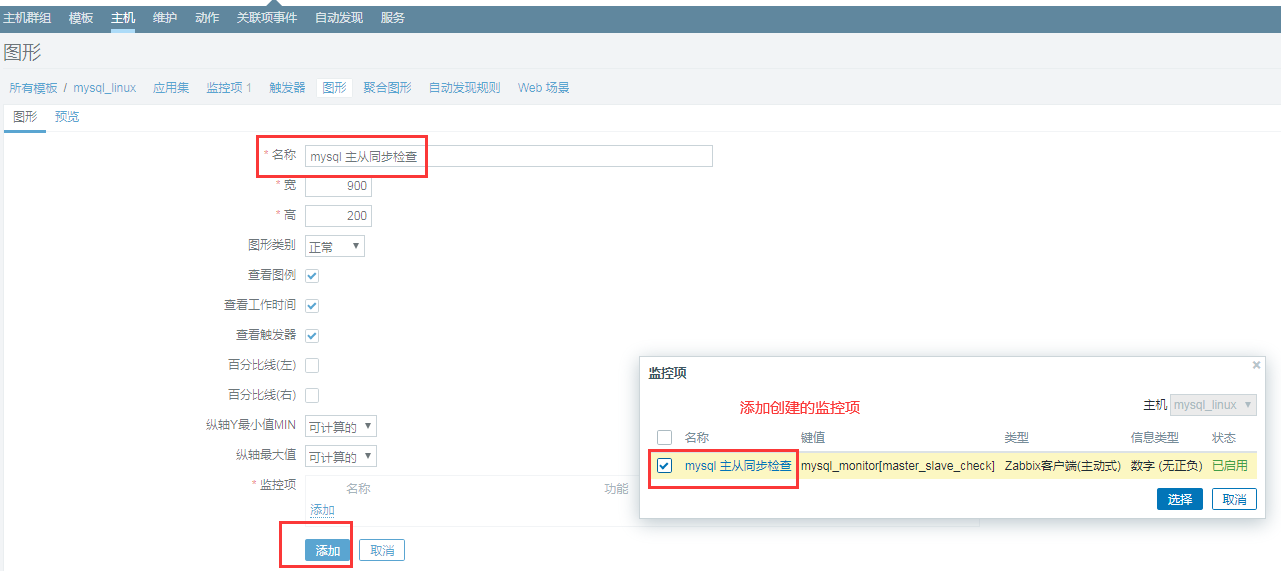
Task: Click 键值 column header in popup
Action: 813,438
